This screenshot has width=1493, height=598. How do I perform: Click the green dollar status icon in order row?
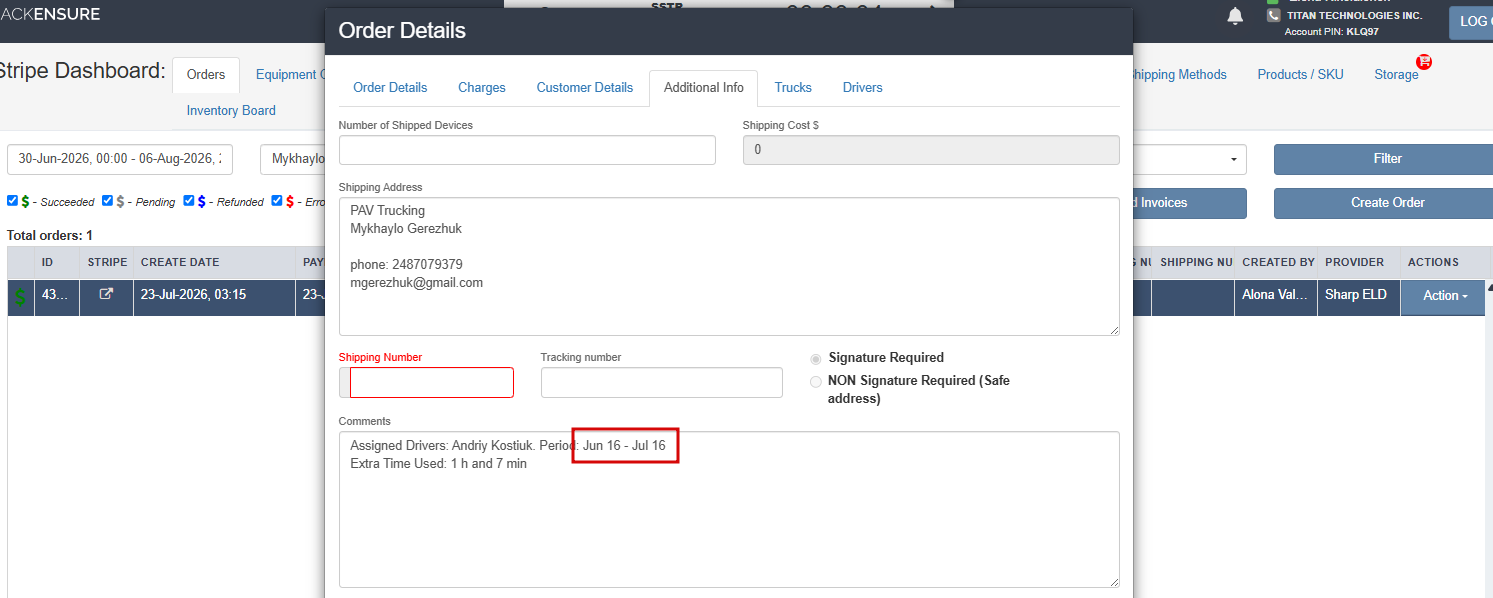coord(21,297)
